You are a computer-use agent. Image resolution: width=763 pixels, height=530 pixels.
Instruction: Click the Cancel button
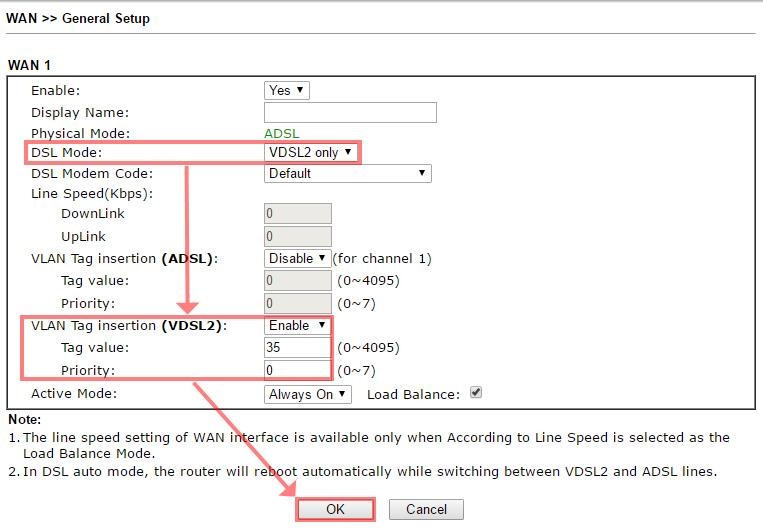(426, 509)
